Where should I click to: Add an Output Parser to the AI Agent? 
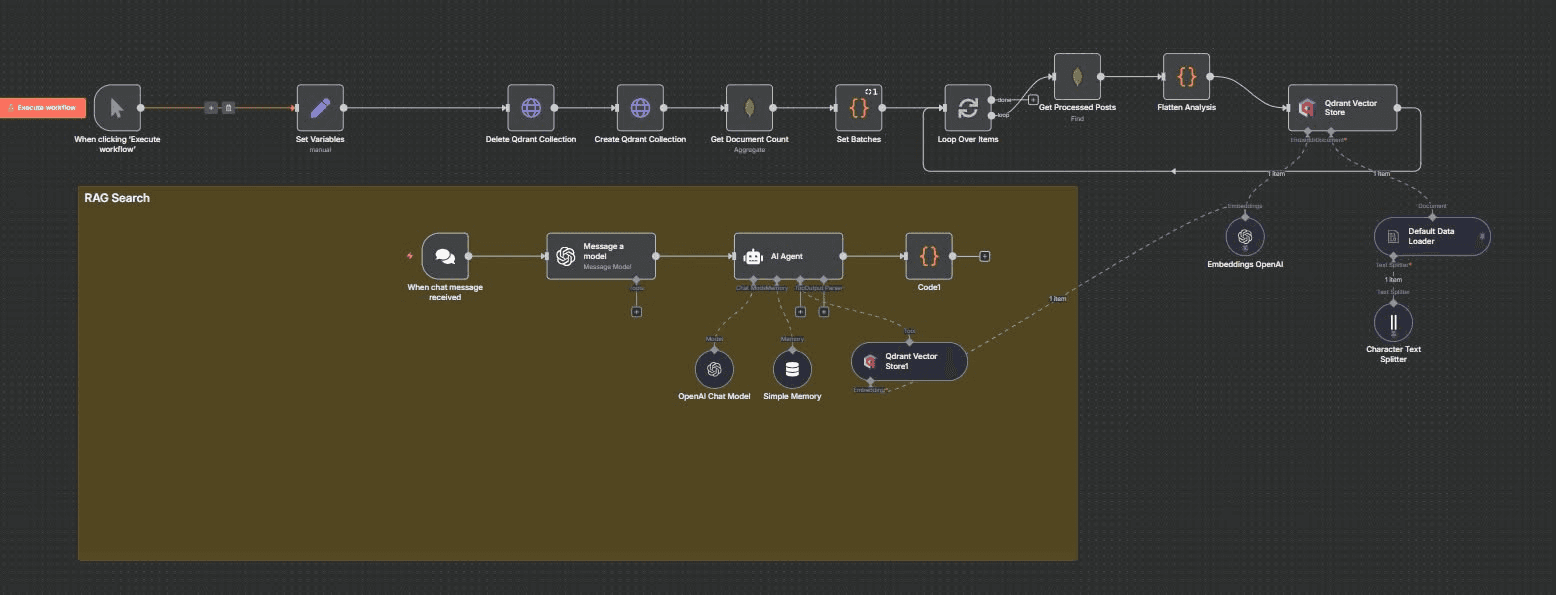point(824,311)
